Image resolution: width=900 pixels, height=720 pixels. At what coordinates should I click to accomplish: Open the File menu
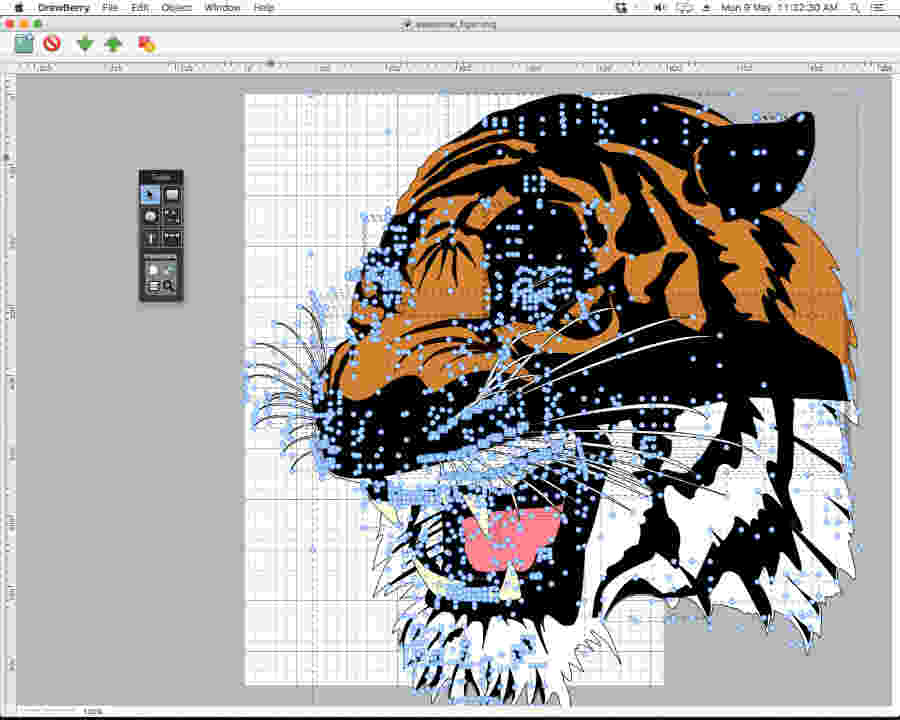tap(110, 7)
